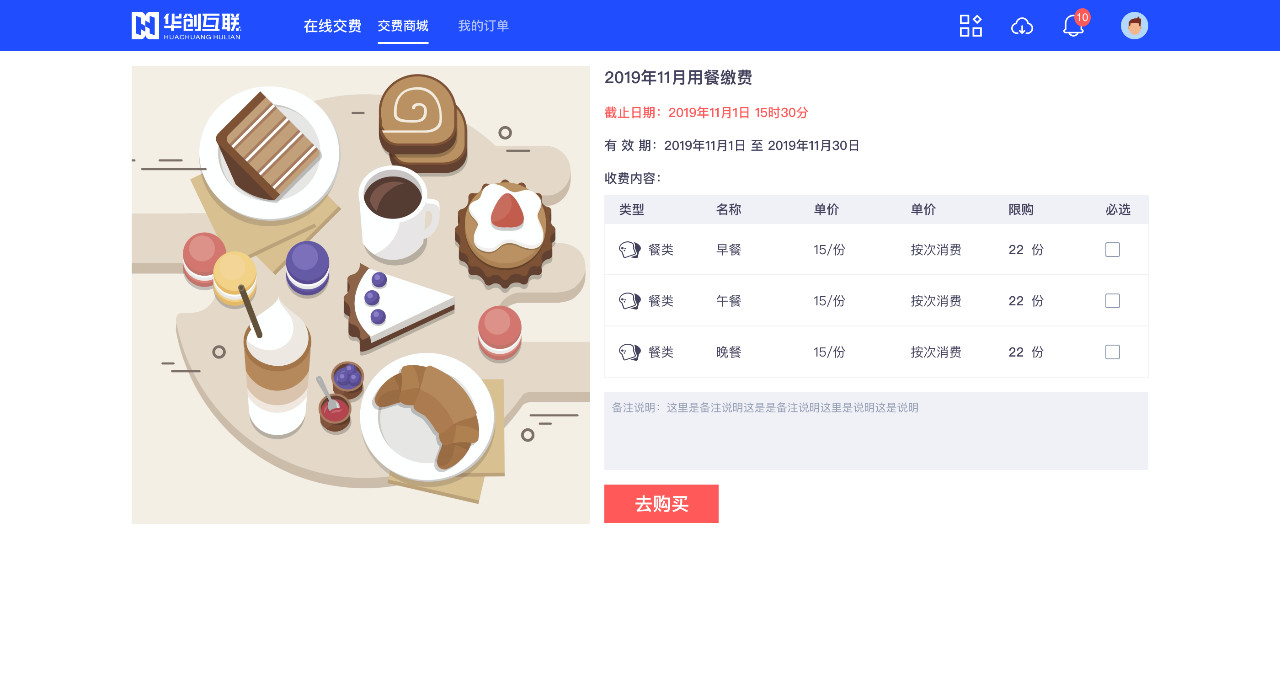Click the dessert product image
The height and width of the screenshot is (699, 1280).
(361, 295)
